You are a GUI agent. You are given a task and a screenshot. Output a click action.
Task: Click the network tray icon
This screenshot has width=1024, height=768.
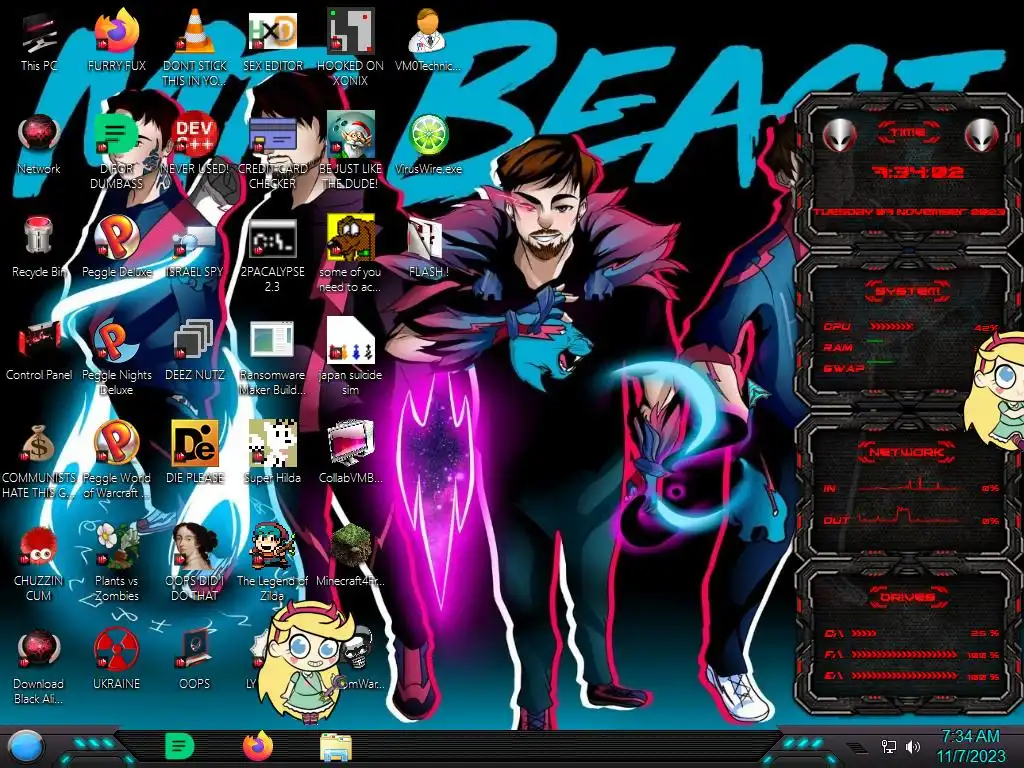coord(888,746)
